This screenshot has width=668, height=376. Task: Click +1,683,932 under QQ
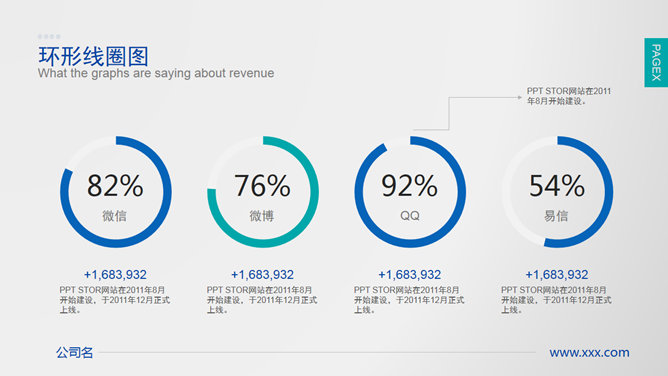(409, 275)
